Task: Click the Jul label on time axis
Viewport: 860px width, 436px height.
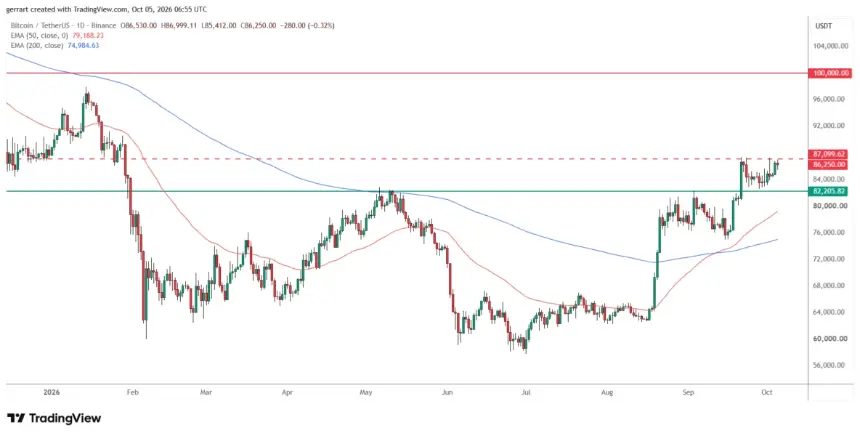Action: (x=526, y=393)
